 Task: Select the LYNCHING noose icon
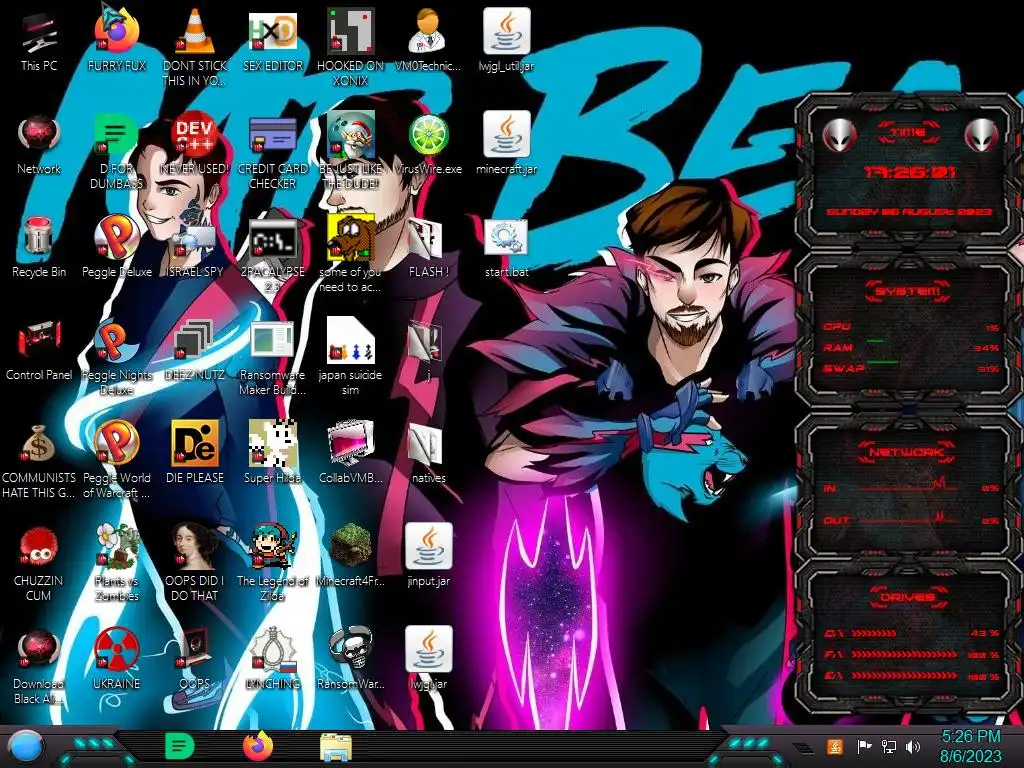pos(273,650)
